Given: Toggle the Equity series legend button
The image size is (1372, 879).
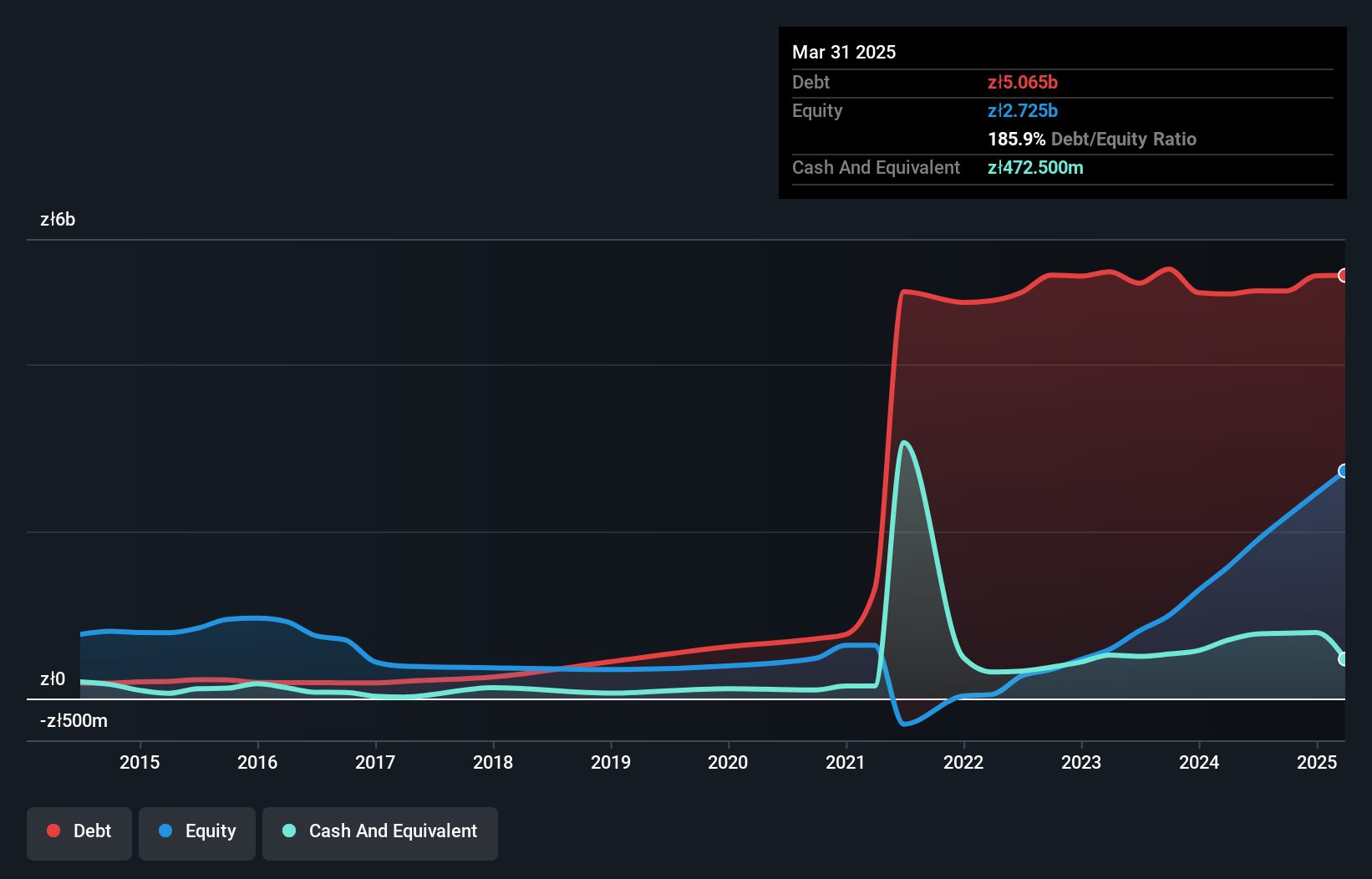Looking at the screenshot, I should [x=197, y=833].
